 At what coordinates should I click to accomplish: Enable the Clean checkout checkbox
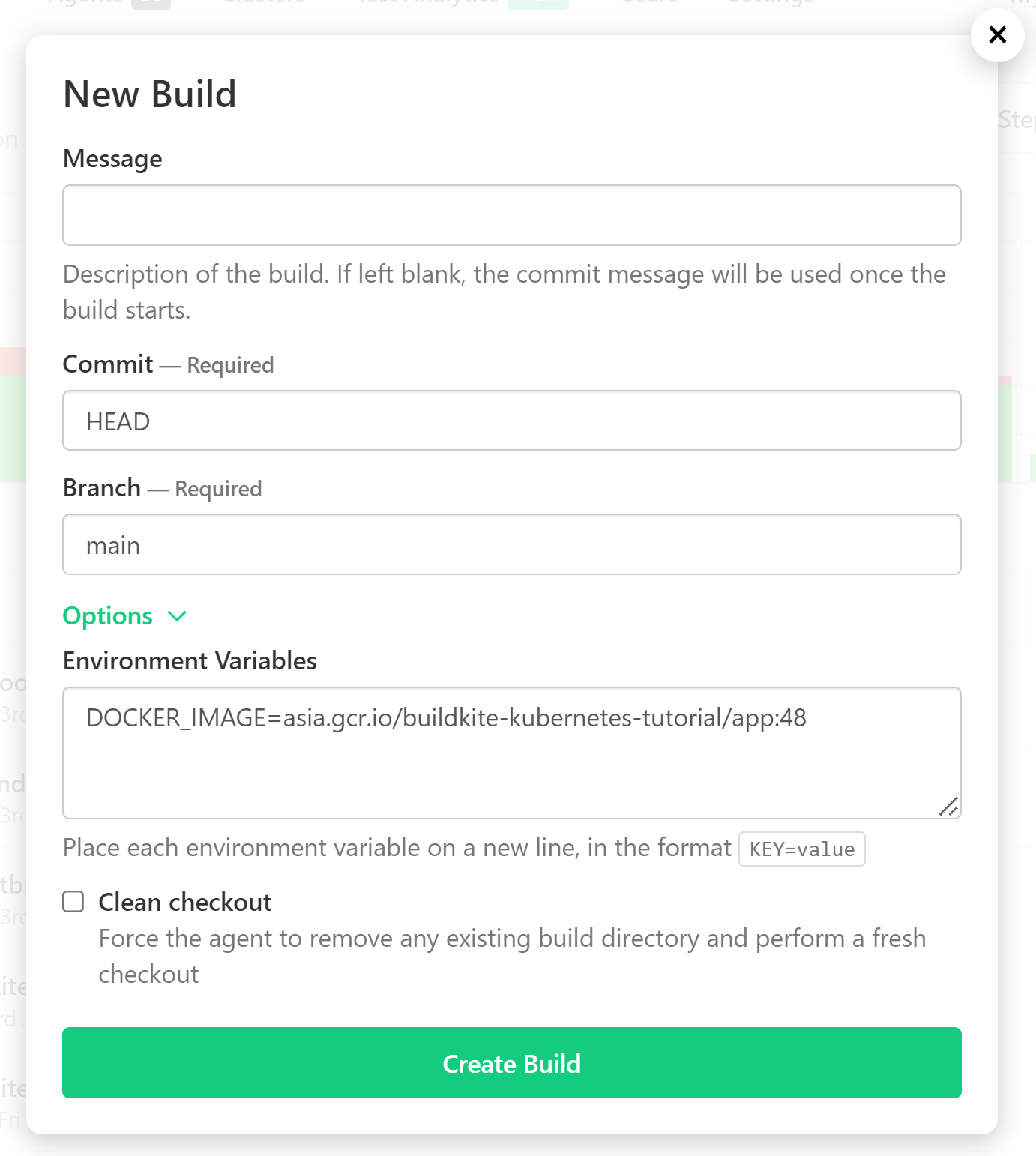(x=73, y=901)
